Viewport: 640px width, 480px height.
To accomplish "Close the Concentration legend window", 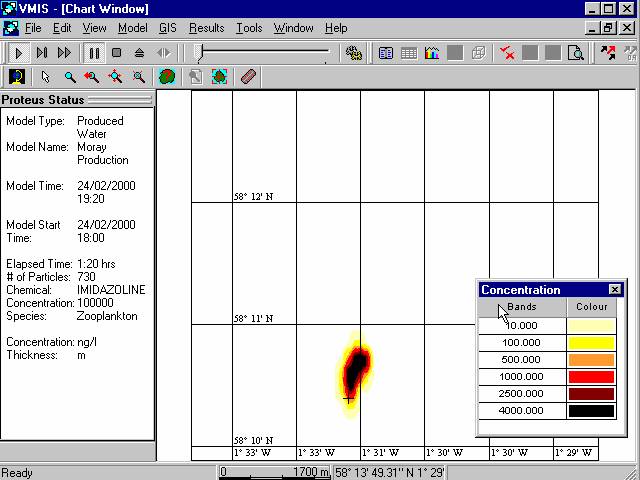I will [615, 290].
